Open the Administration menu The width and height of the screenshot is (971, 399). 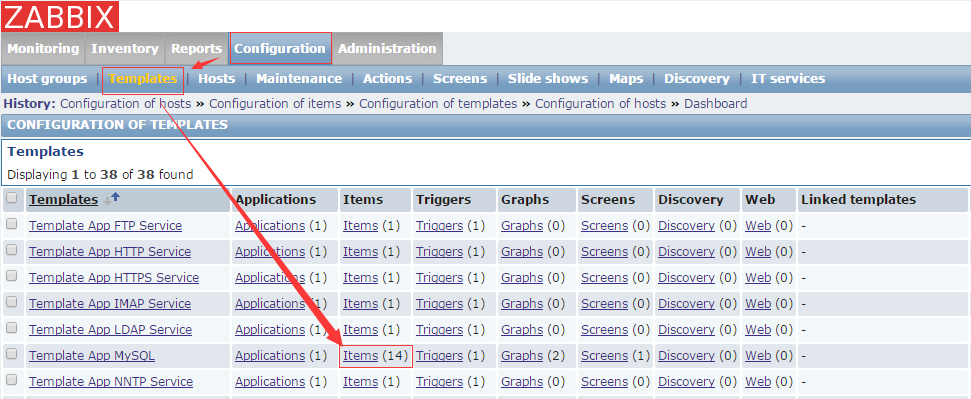coord(387,48)
